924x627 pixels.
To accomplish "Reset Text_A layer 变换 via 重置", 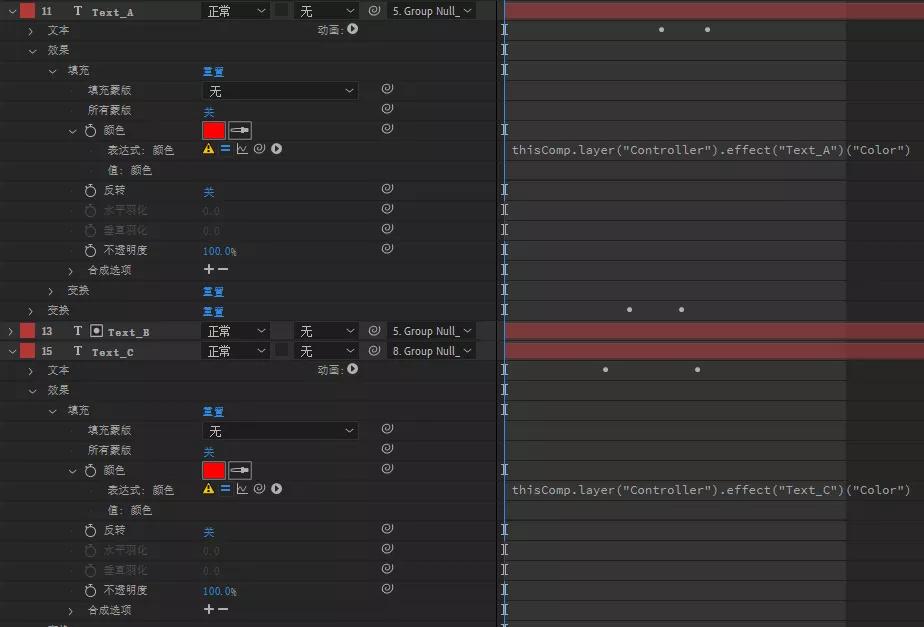I will pyautogui.click(x=213, y=311).
